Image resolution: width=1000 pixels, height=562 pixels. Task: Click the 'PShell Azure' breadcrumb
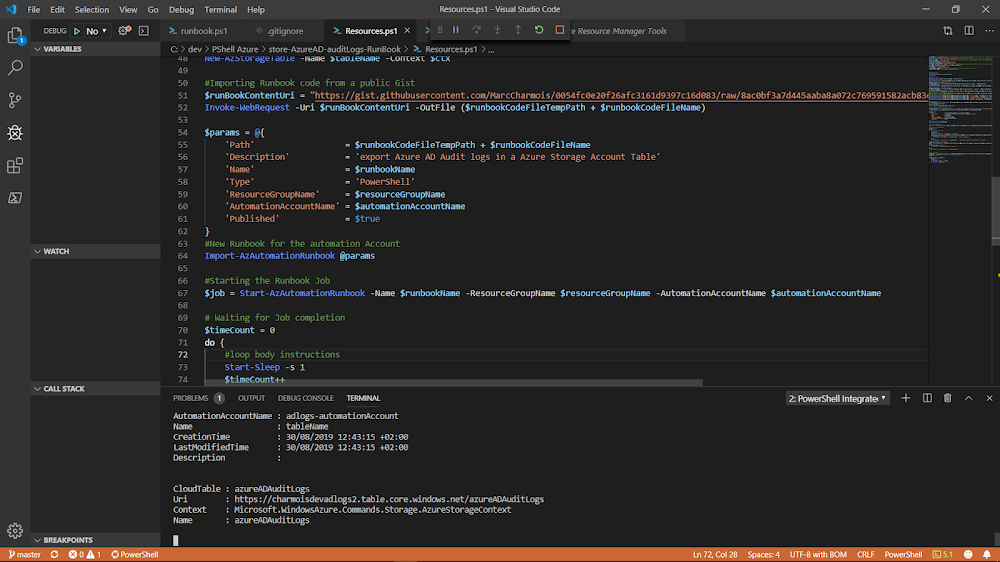[235, 49]
